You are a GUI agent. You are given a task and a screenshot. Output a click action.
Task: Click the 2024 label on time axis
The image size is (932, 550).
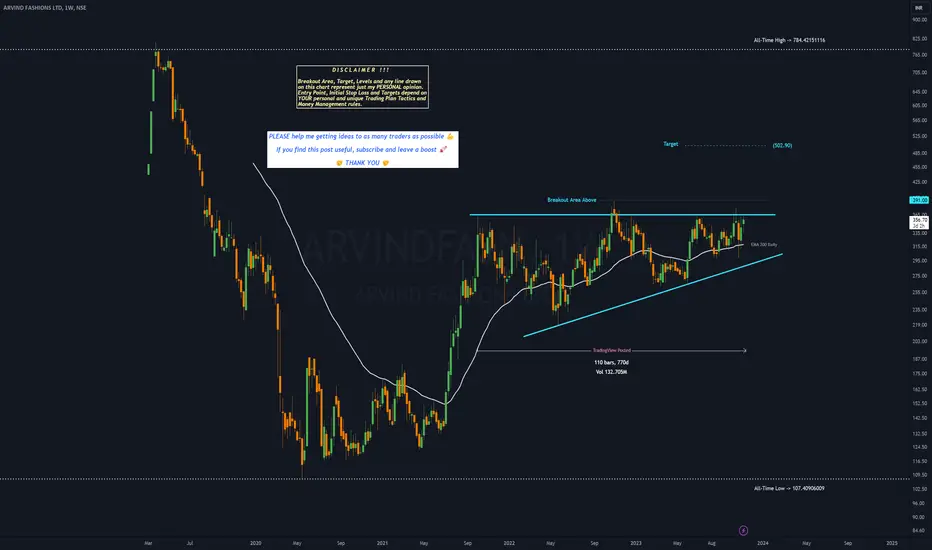pos(763,543)
